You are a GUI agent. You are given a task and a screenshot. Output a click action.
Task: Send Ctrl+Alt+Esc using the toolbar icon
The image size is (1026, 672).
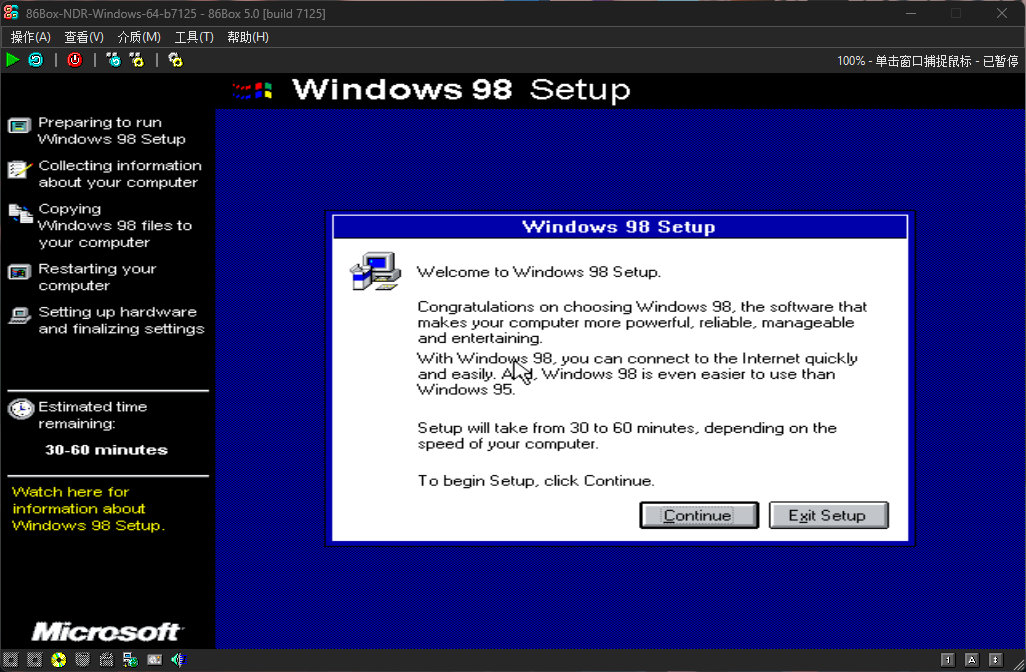point(137,60)
